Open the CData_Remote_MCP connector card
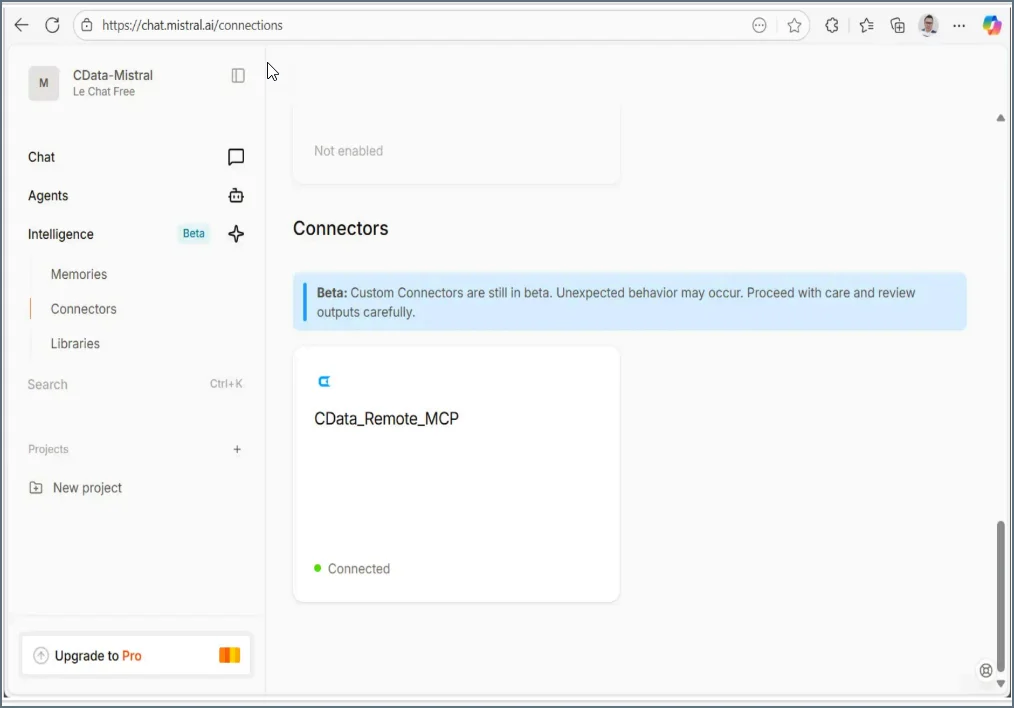Screen dimensions: 1014x708 click(456, 475)
